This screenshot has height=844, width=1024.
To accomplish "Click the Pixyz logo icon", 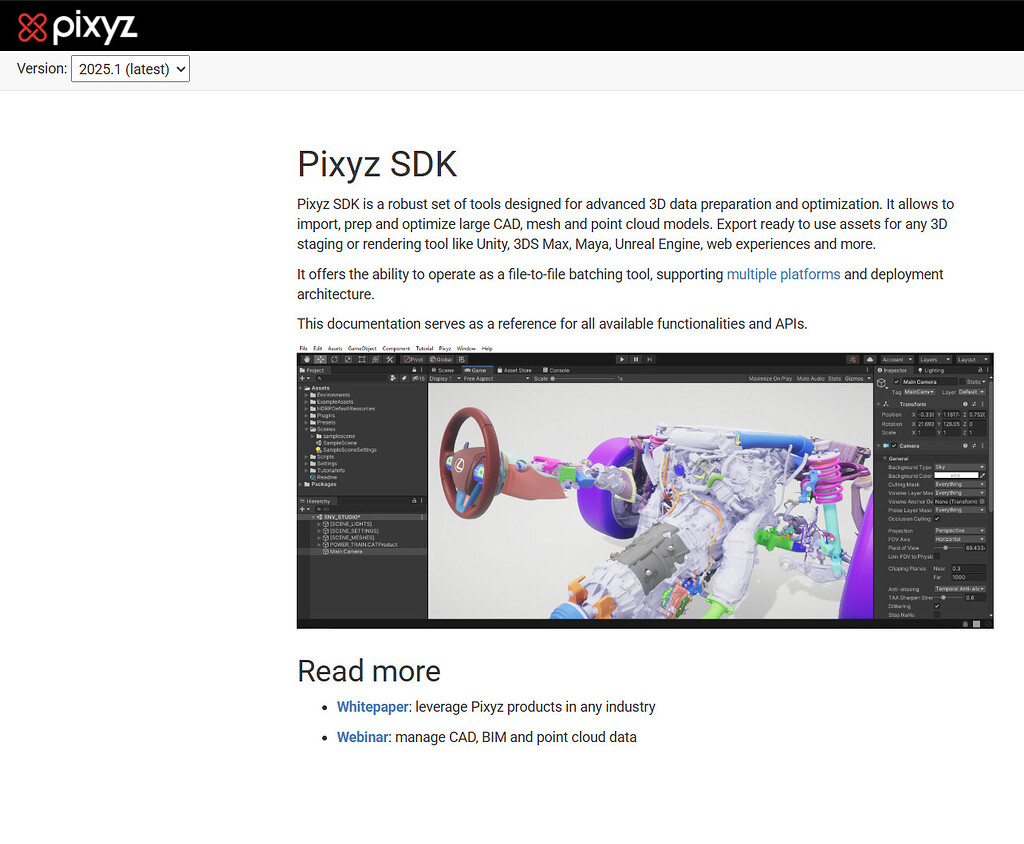I will click(30, 27).
